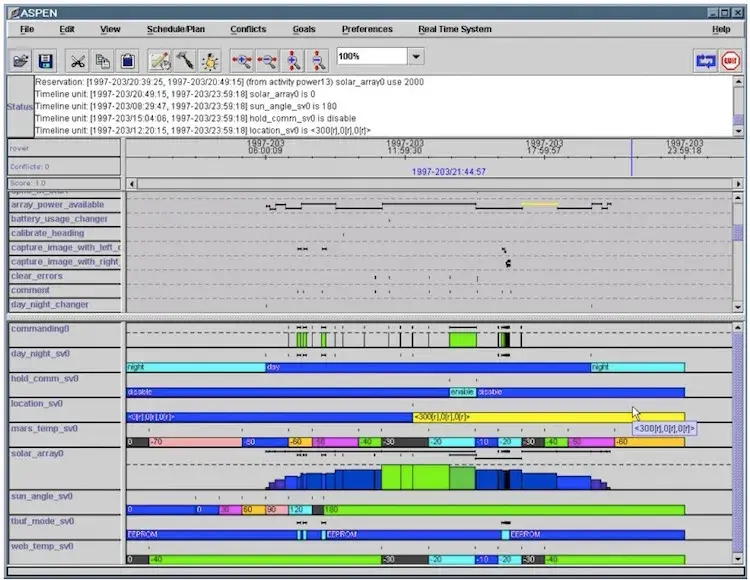This screenshot has width=750, height=580.
Task: Select the capture_image_with_right activity label
Action: [65, 262]
